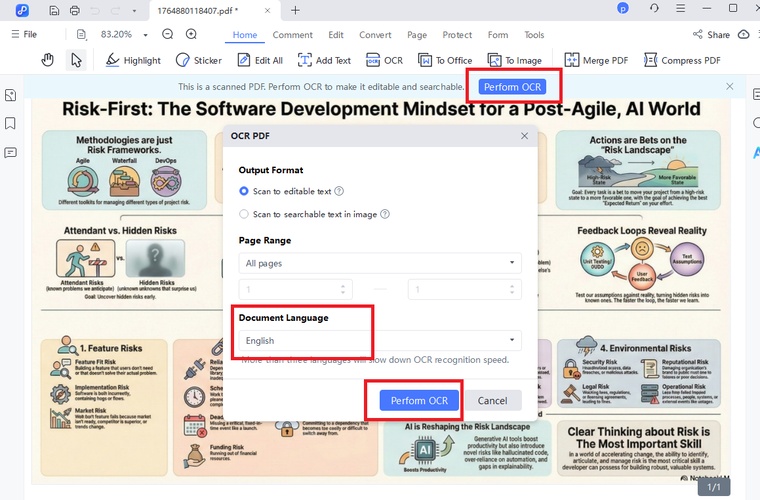Click the save icon in title bar
This screenshot has height=500, width=760.
[54, 10]
